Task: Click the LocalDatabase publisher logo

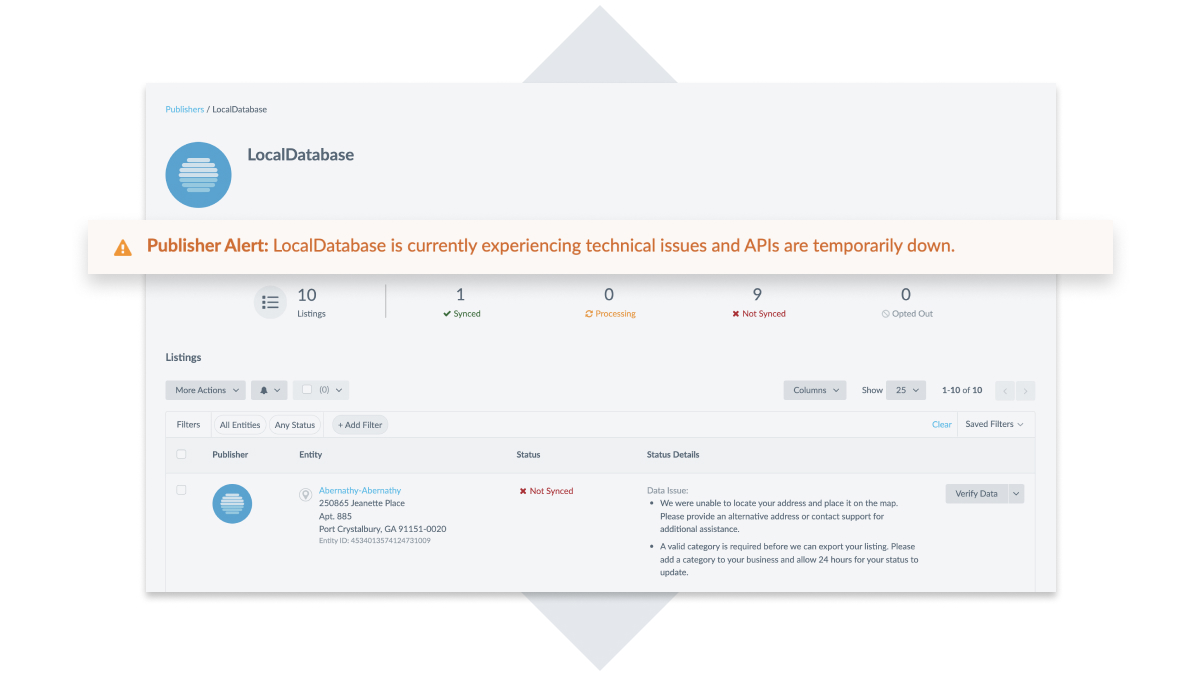Action: (x=198, y=175)
